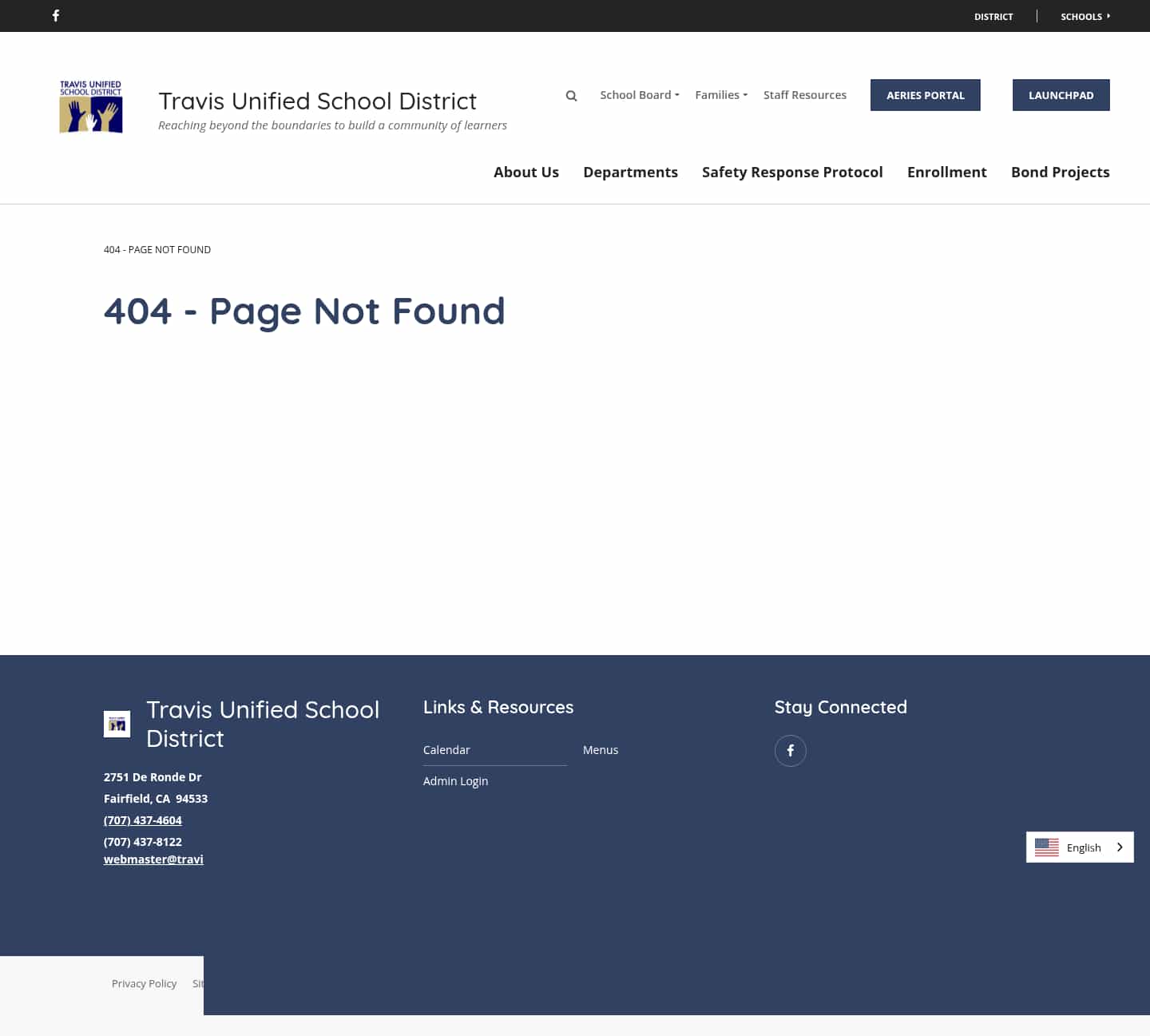Expand the School Board dropdown
The image size is (1150, 1036).
639,94
